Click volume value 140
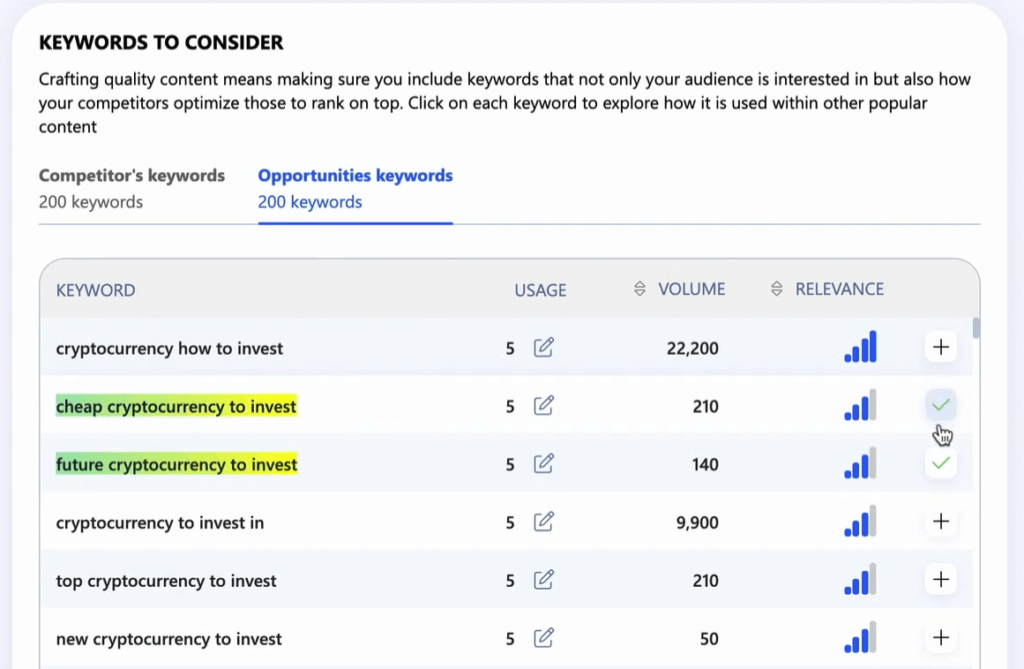 (705, 465)
